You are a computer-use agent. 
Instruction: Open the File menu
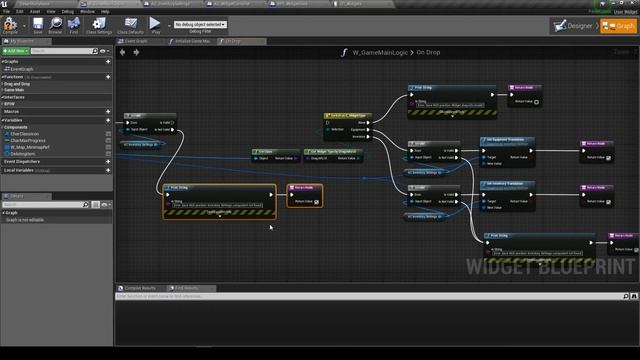(x=6, y=12)
